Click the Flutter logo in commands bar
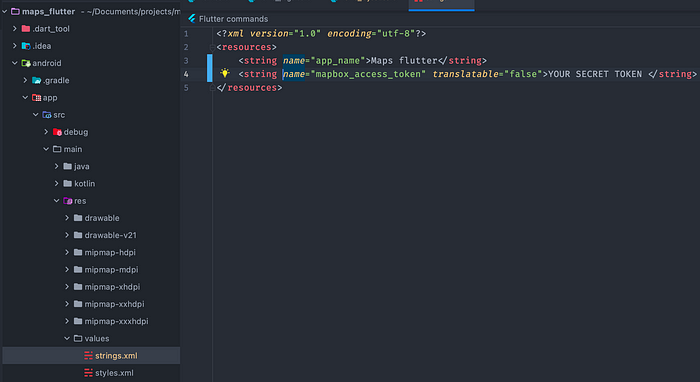Viewport: 700px width, 382px height. pos(192,18)
